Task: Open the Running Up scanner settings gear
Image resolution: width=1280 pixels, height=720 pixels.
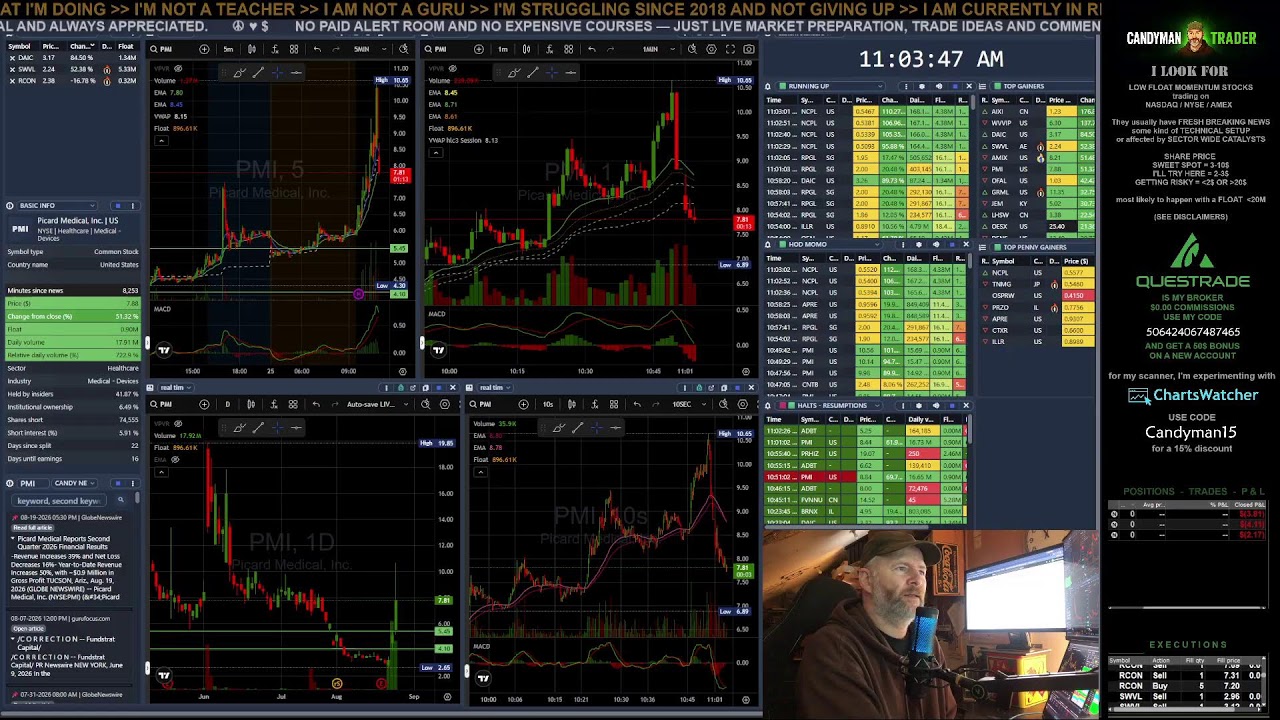Action: coord(922,86)
